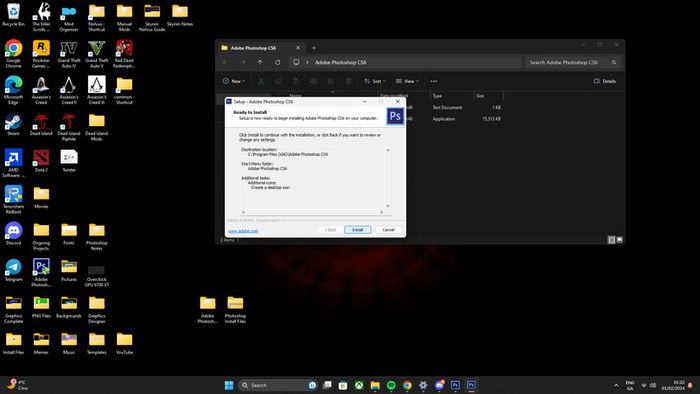Open the Sort dropdown in File Explorer
The image size is (700, 394).
pyautogui.click(x=375, y=81)
